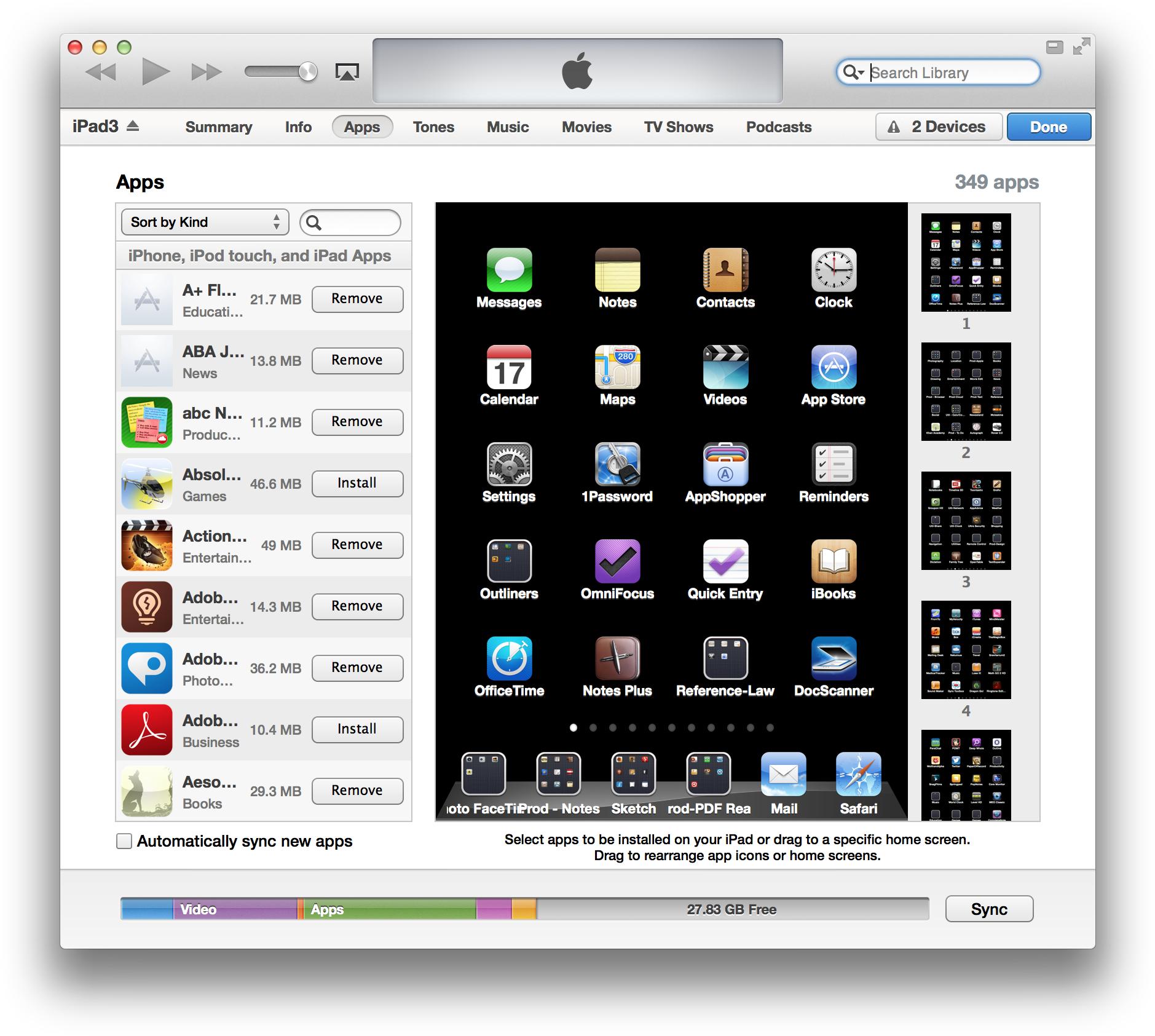Expand the Search Library magnifier dropdown

pyautogui.click(x=853, y=73)
